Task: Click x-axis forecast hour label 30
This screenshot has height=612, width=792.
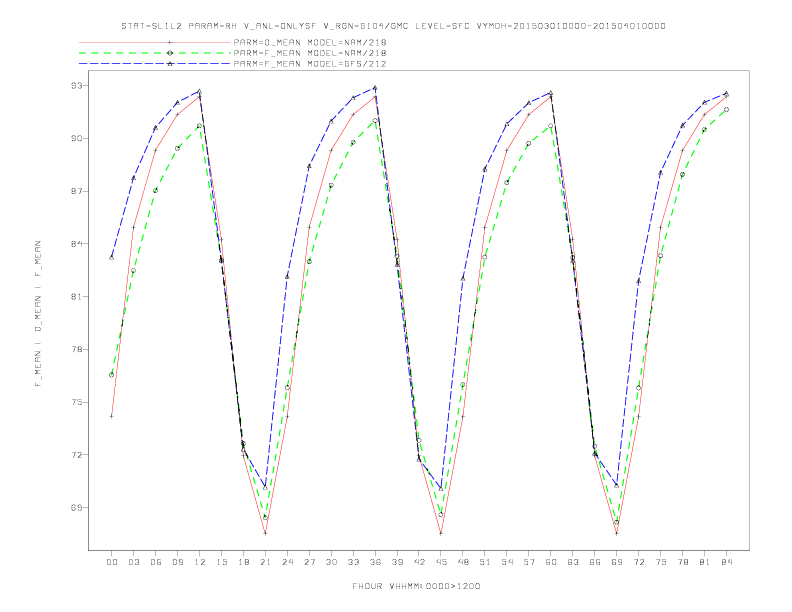Action: pos(331,562)
